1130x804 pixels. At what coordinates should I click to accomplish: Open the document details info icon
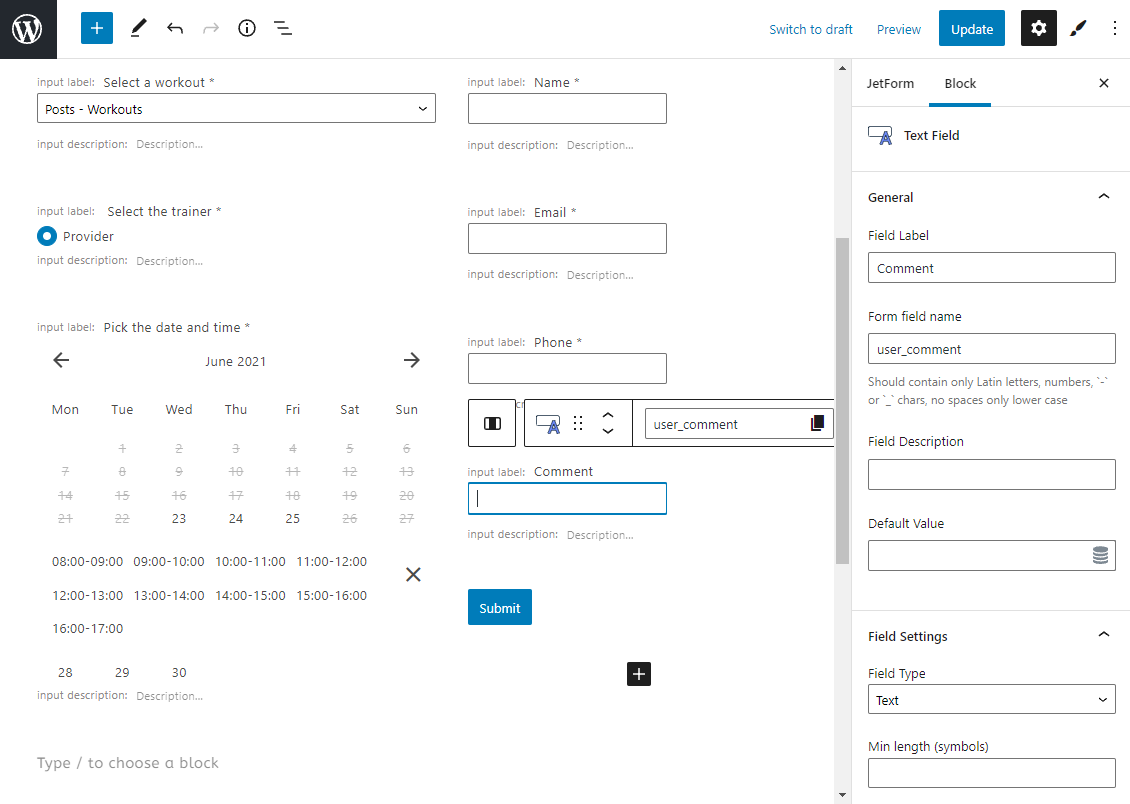pyautogui.click(x=246, y=28)
